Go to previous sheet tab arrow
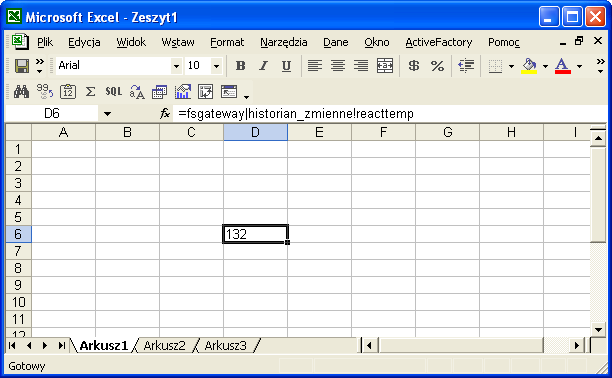 tap(29, 346)
